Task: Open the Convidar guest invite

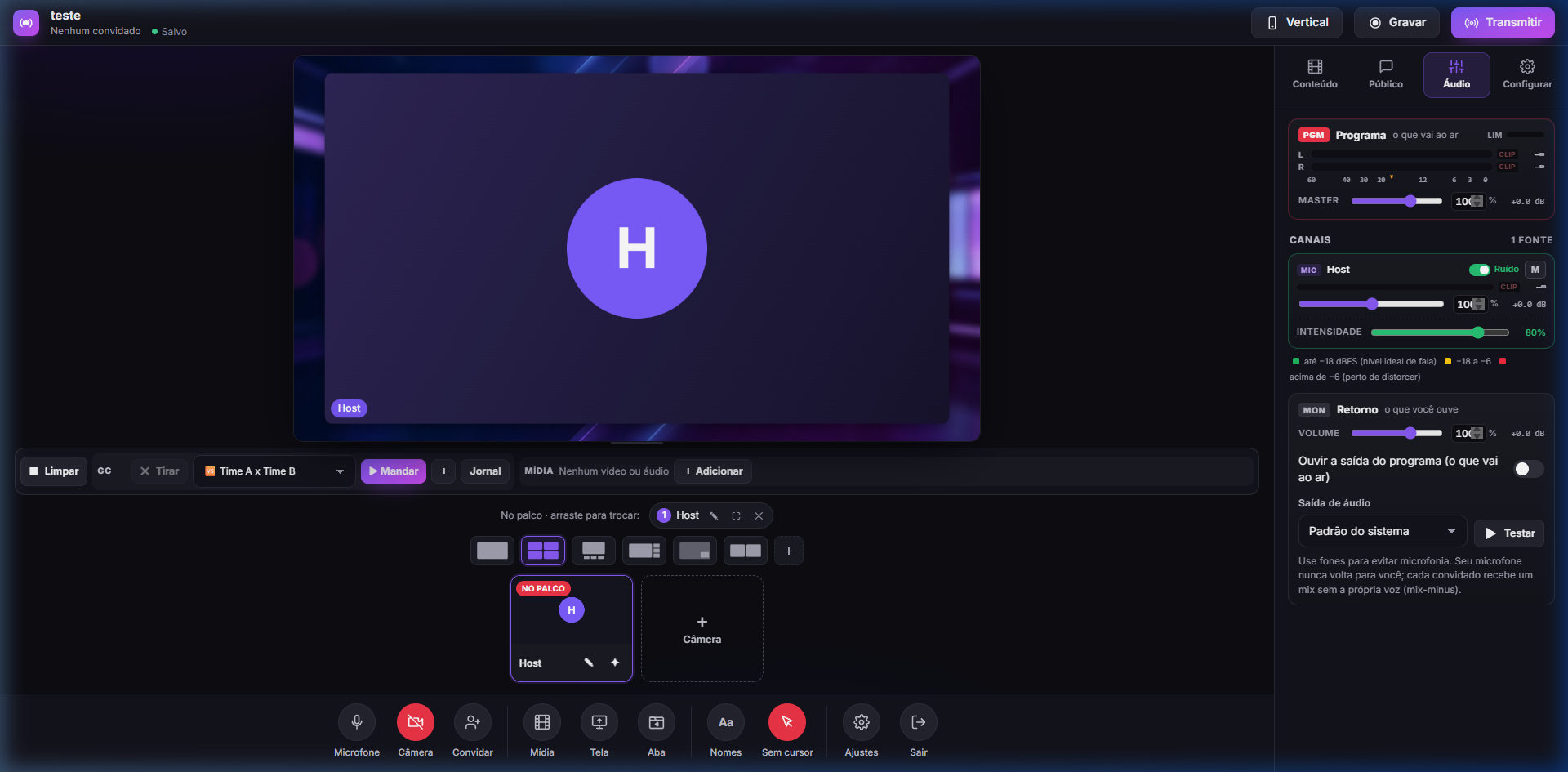Action: [x=473, y=722]
